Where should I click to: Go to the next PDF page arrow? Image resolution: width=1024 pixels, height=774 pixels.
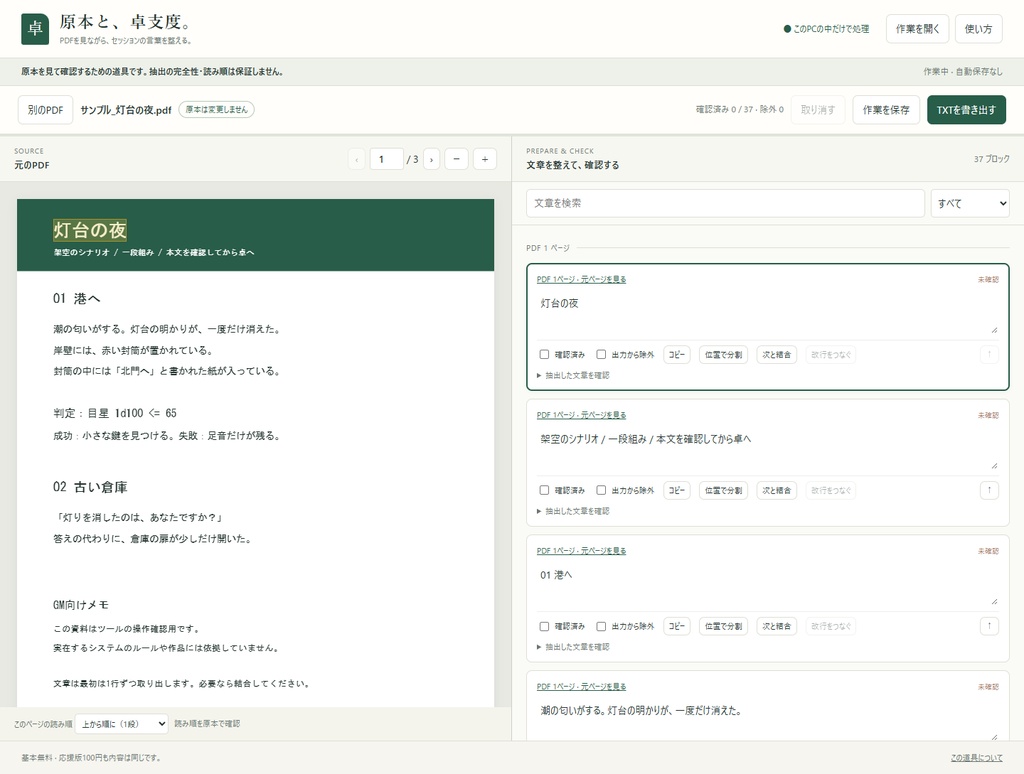click(x=431, y=159)
